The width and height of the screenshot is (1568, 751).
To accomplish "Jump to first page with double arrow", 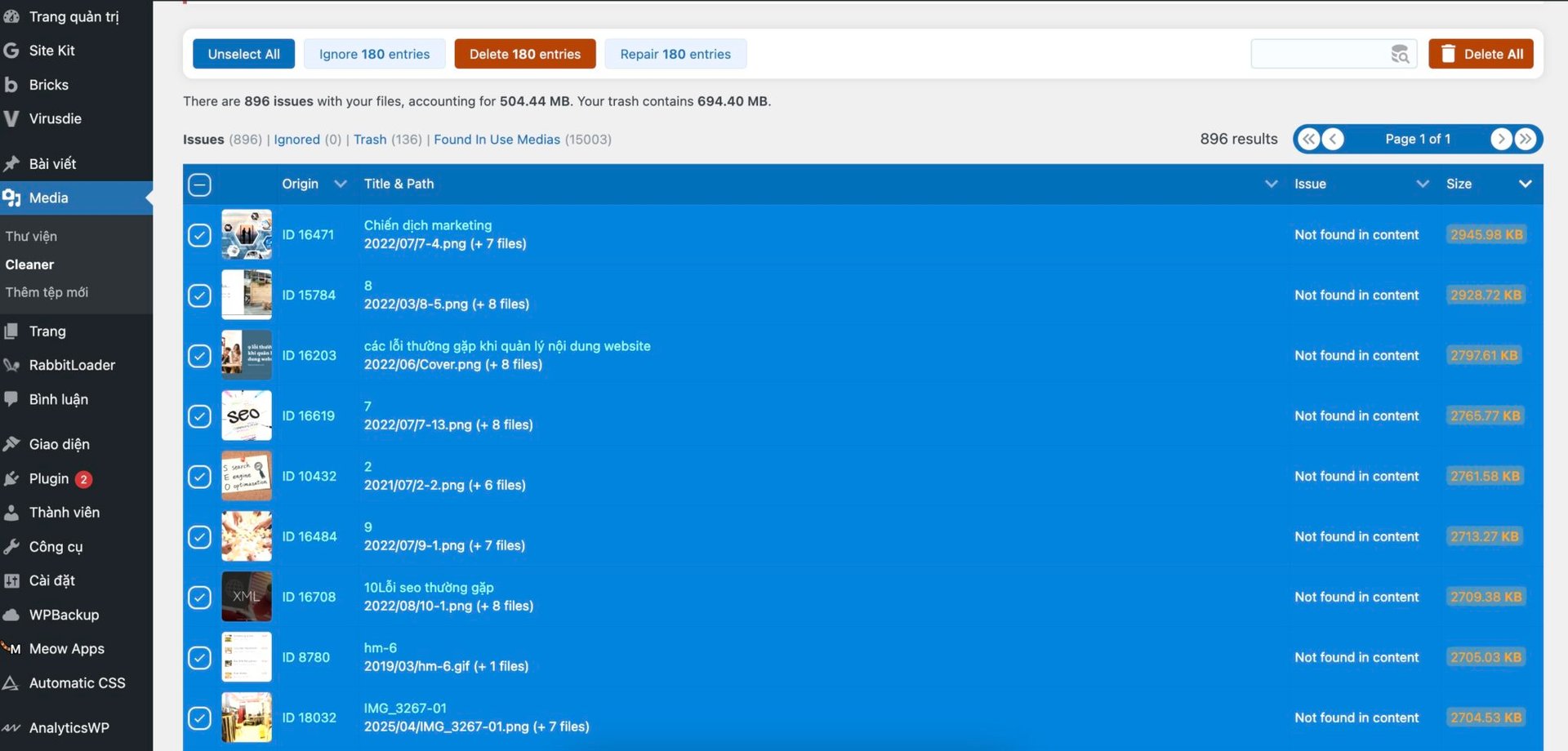I will click(1308, 139).
